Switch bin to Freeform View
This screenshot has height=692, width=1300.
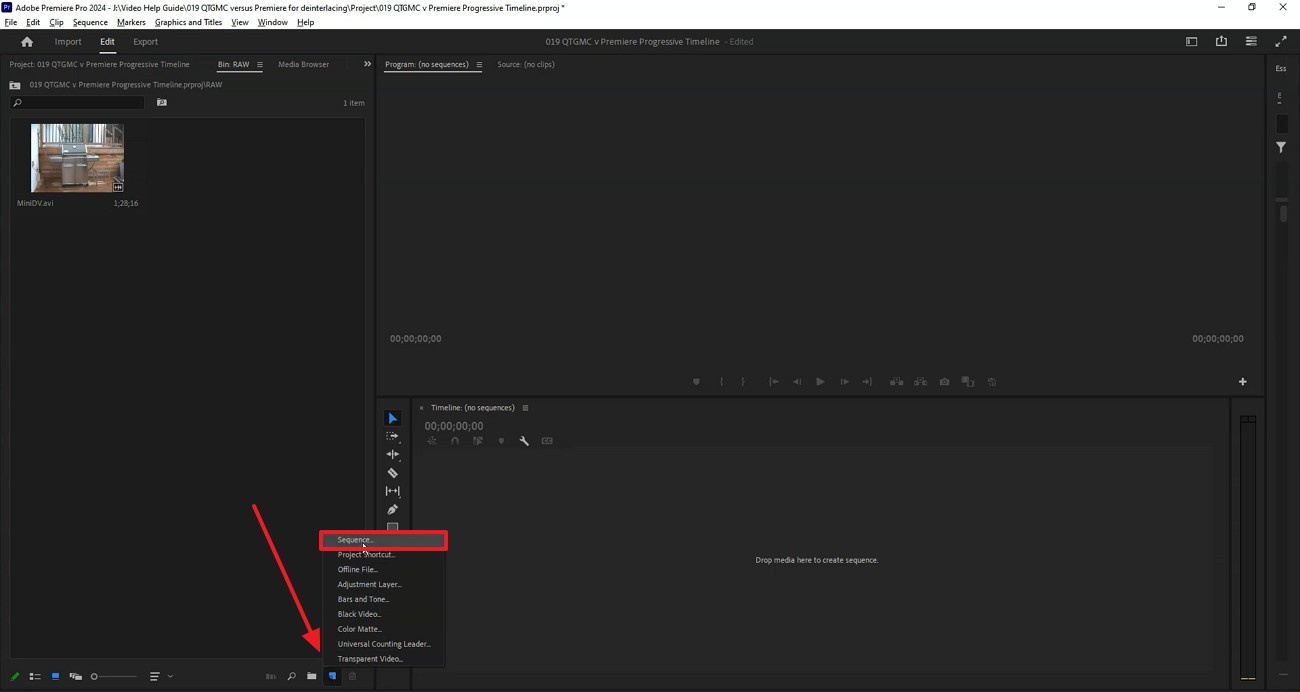pos(75,676)
